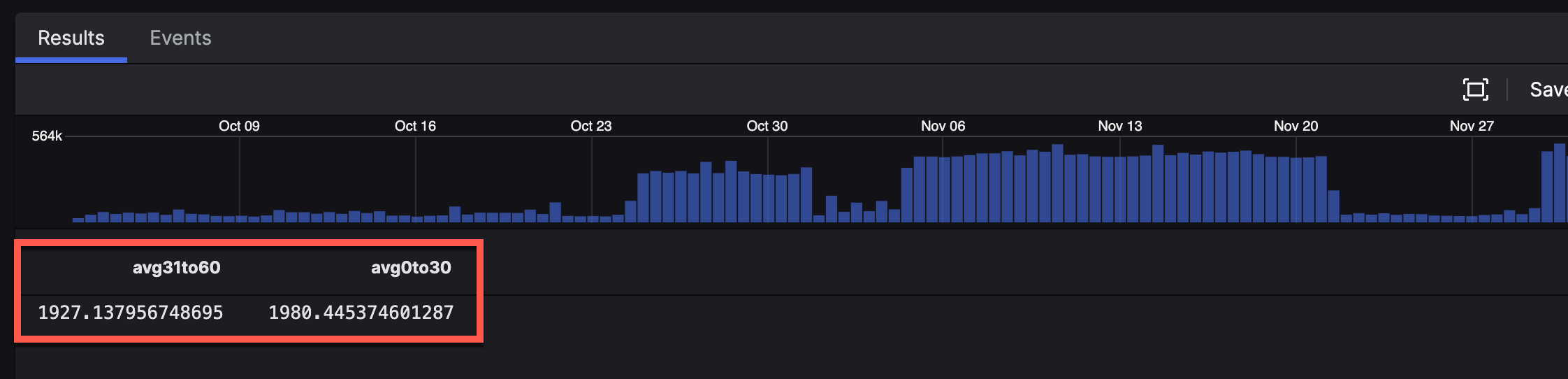This screenshot has height=379, width=1568.
Task: Click the Oct 23 date marker
Action: (591, 126)
